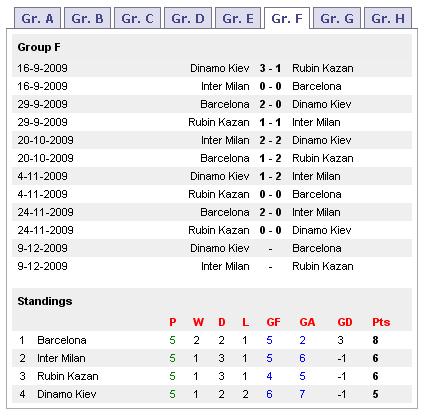Viewport: 427px width, 418px height.
Task: Select the Gr. G tab
Action: pyautogui.click(x=337, y=18)
